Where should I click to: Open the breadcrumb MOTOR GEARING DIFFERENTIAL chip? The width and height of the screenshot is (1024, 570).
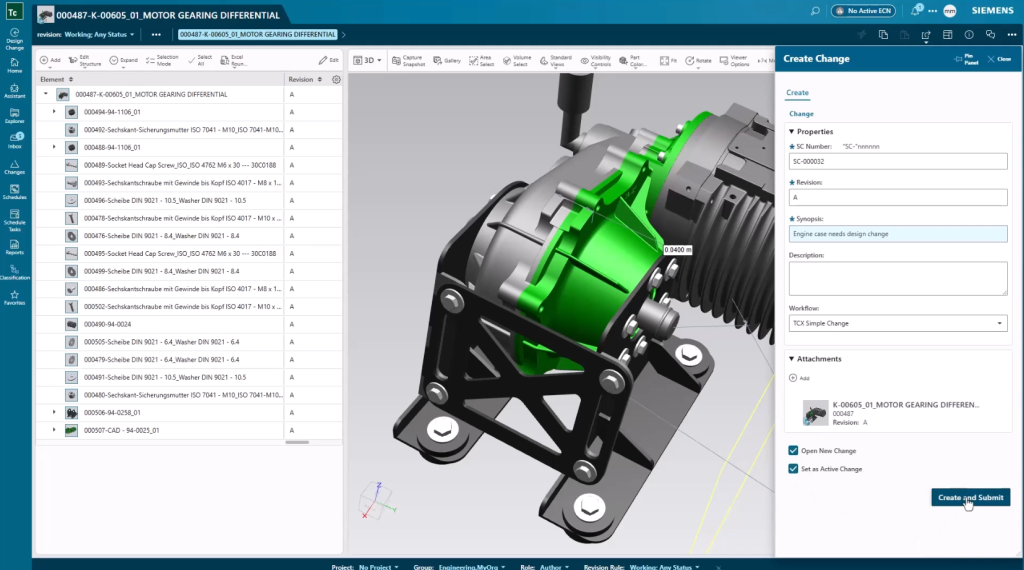point(257,35)
